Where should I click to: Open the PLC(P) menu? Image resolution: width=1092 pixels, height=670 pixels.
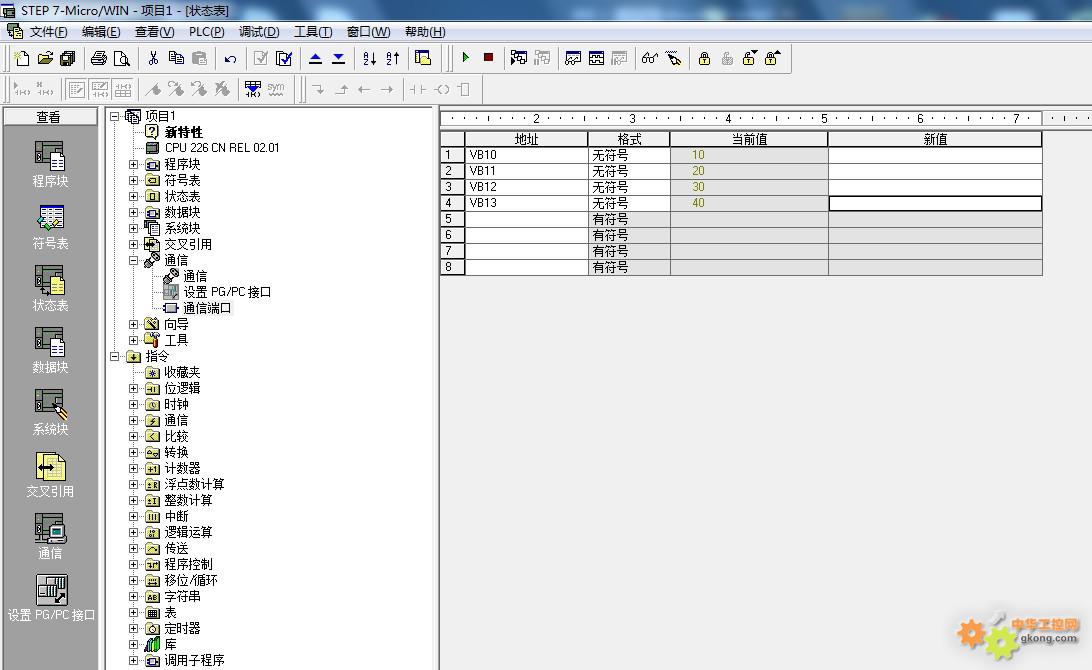click(206, 32)
